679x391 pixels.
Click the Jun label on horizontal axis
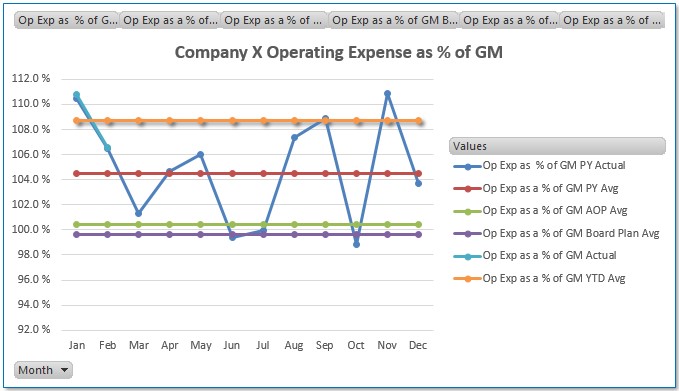232,345
